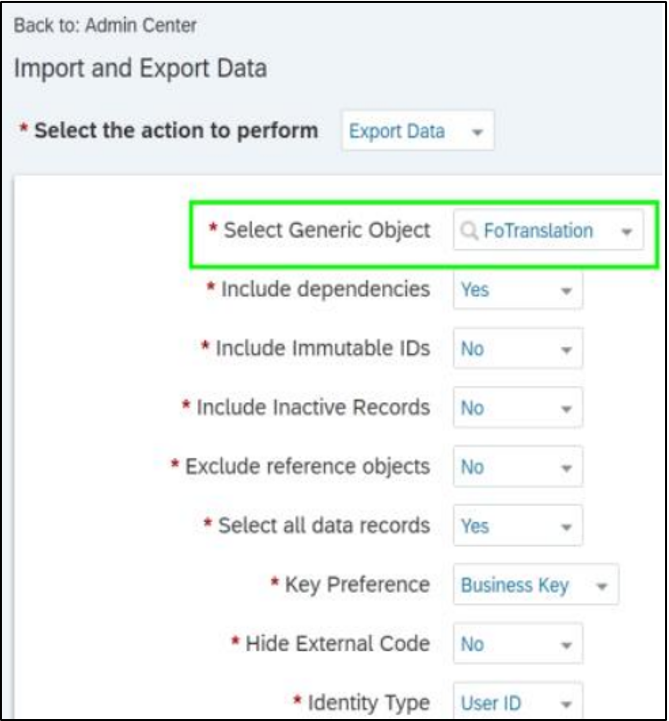Change Select all data records value from Yes
This screenshot has width=669, height=721.
[x=518, y=525]
